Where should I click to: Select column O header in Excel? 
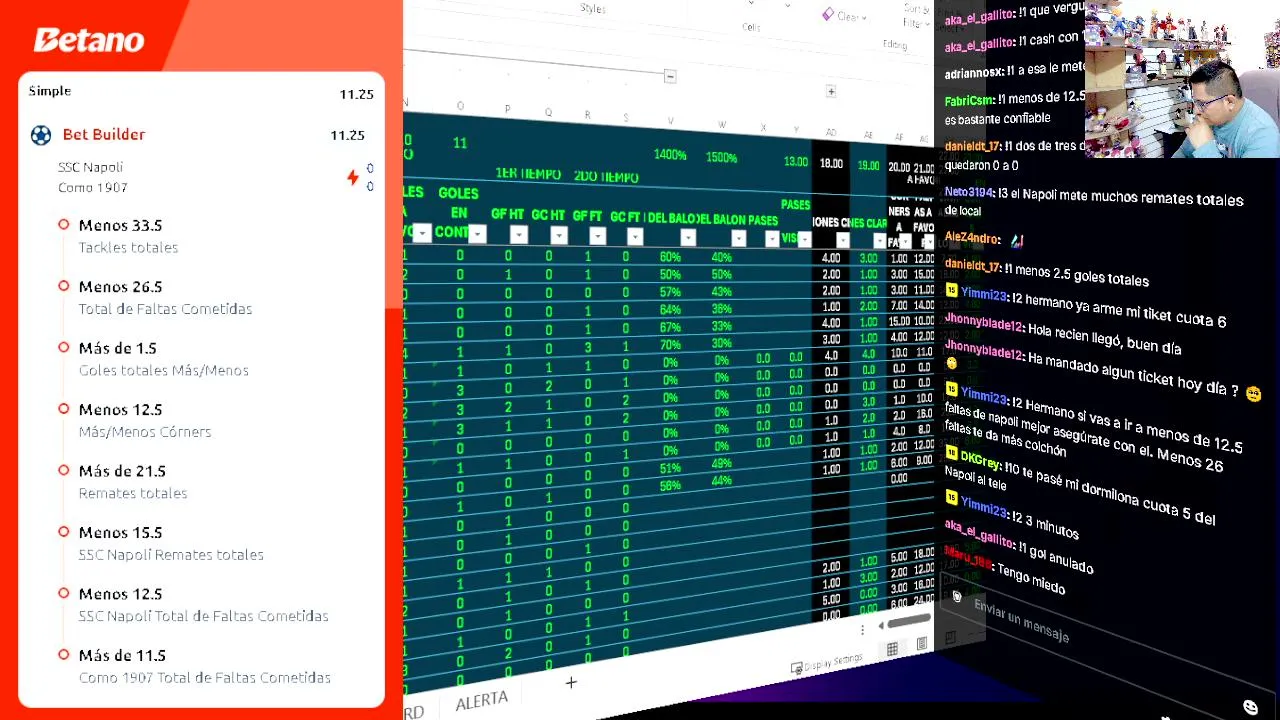coord(460,106)
